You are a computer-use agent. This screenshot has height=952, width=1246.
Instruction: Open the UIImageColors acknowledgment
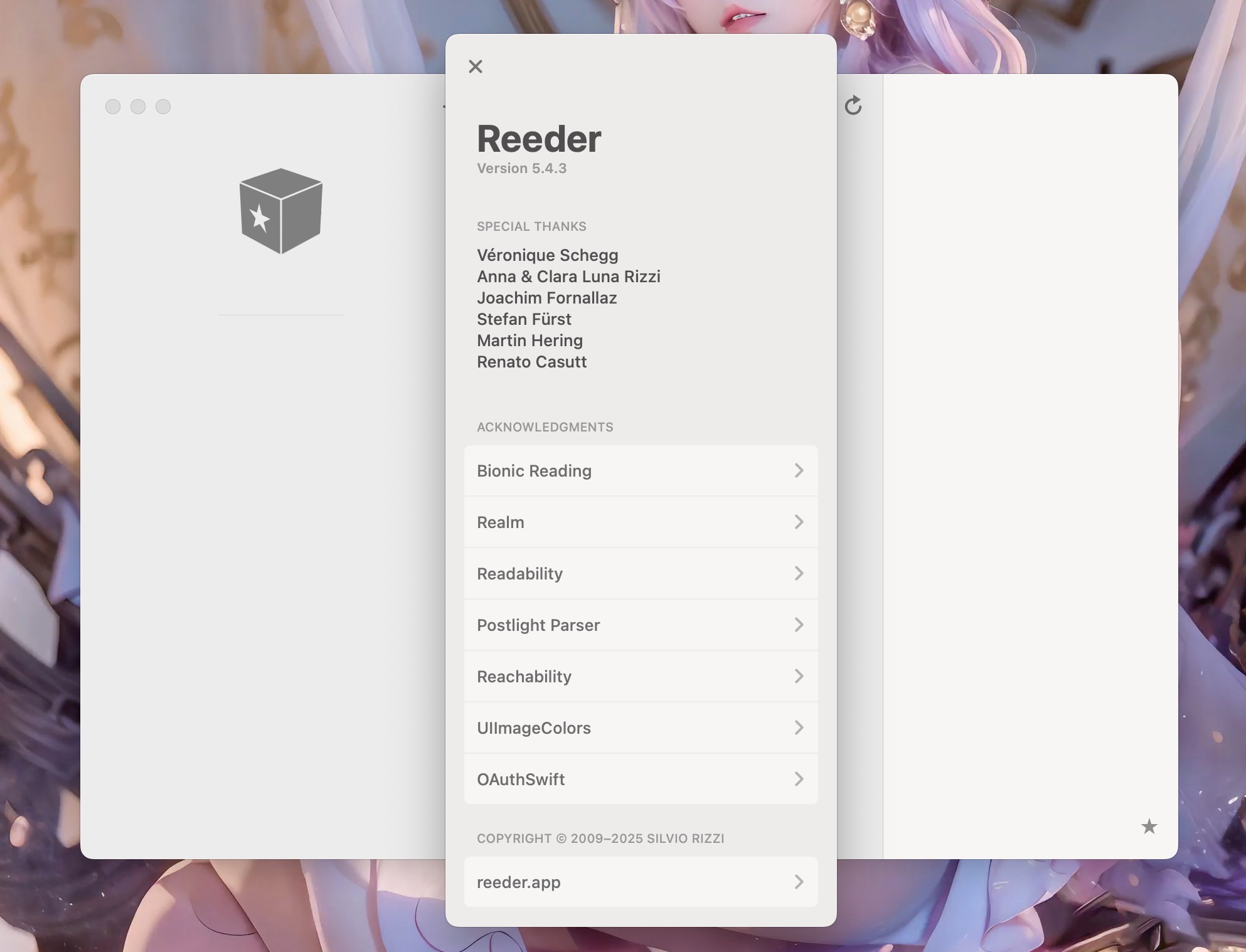coord(641,728)
